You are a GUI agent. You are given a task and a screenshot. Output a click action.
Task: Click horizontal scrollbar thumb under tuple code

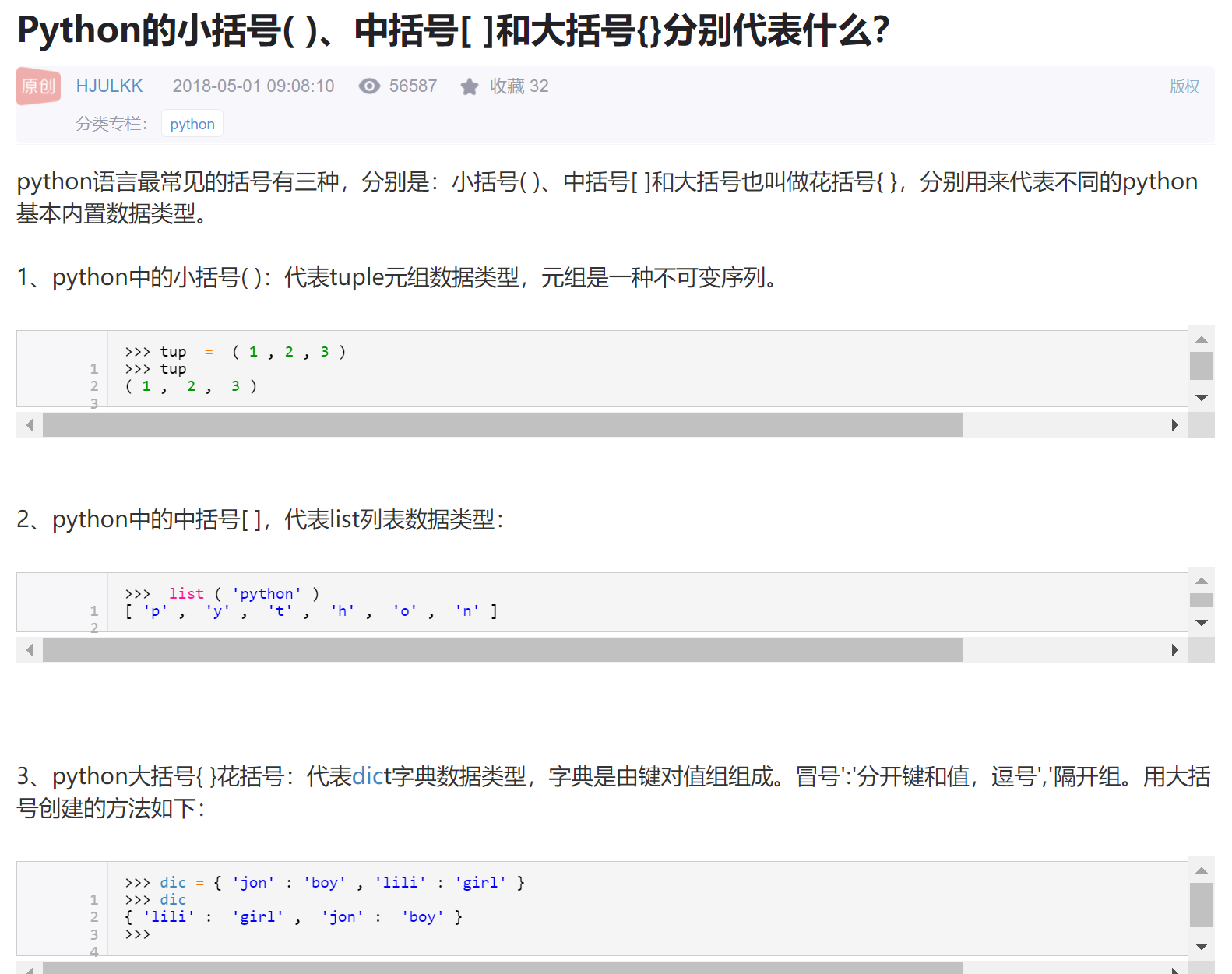(502, 425)
